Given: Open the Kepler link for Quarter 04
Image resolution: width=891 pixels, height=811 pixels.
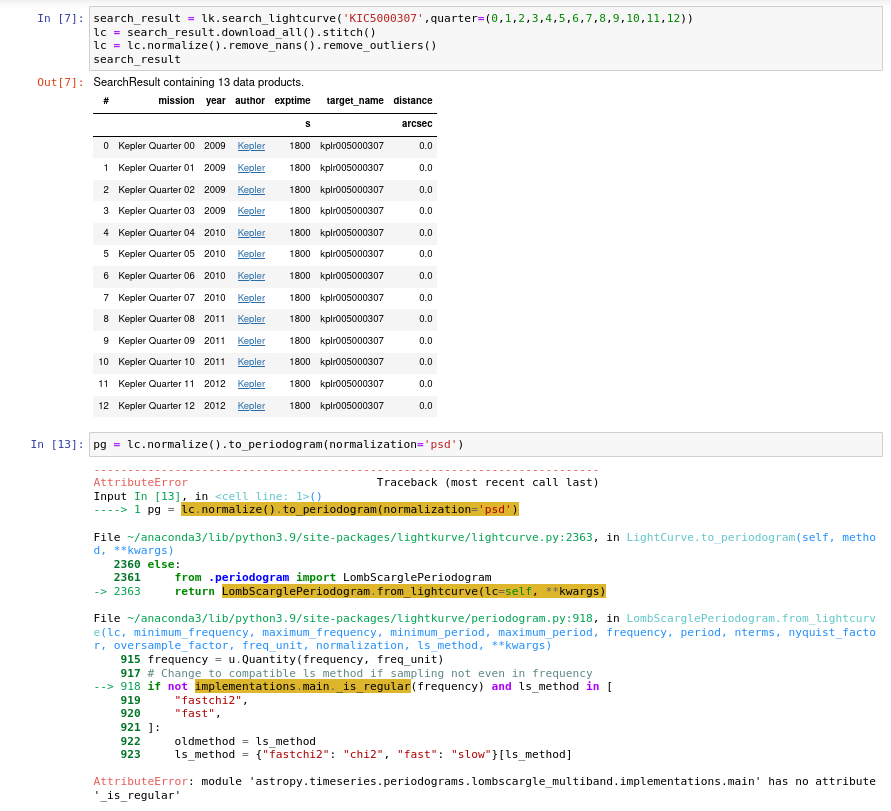Looking at the screenshot, I should click(x=251, y=232).
